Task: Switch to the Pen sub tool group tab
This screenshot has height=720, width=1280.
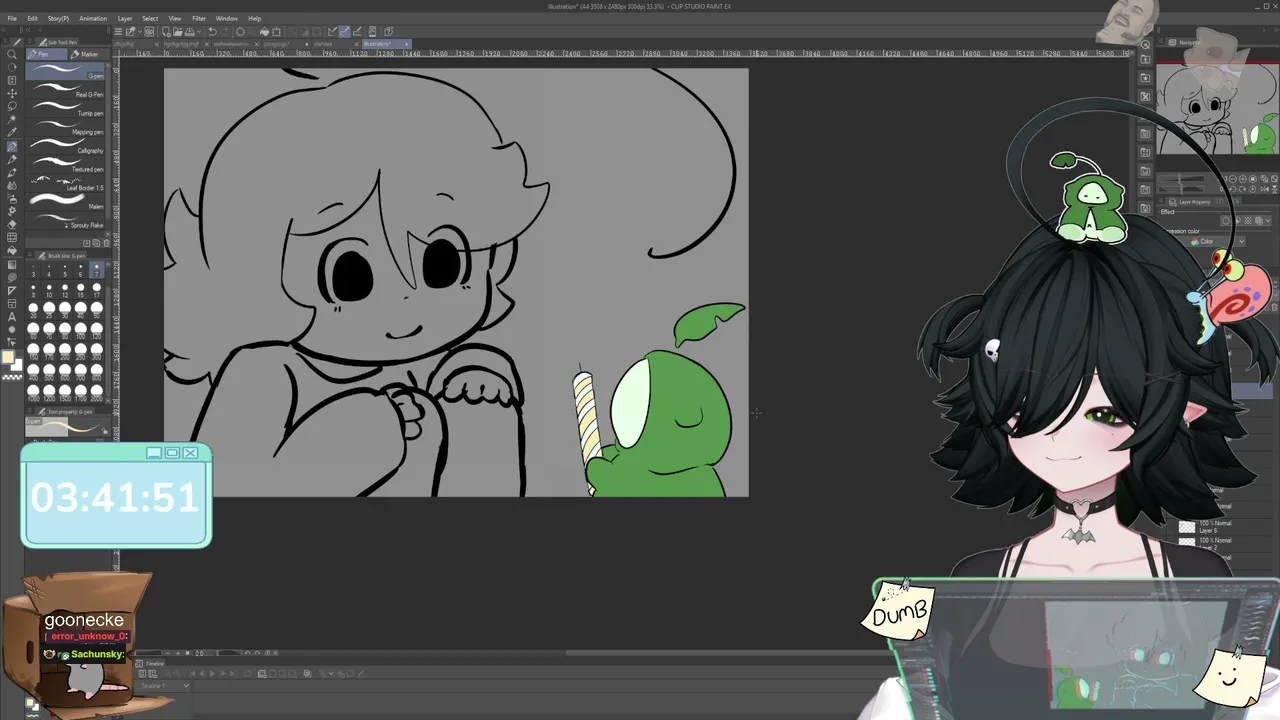Action: [45, 54]
